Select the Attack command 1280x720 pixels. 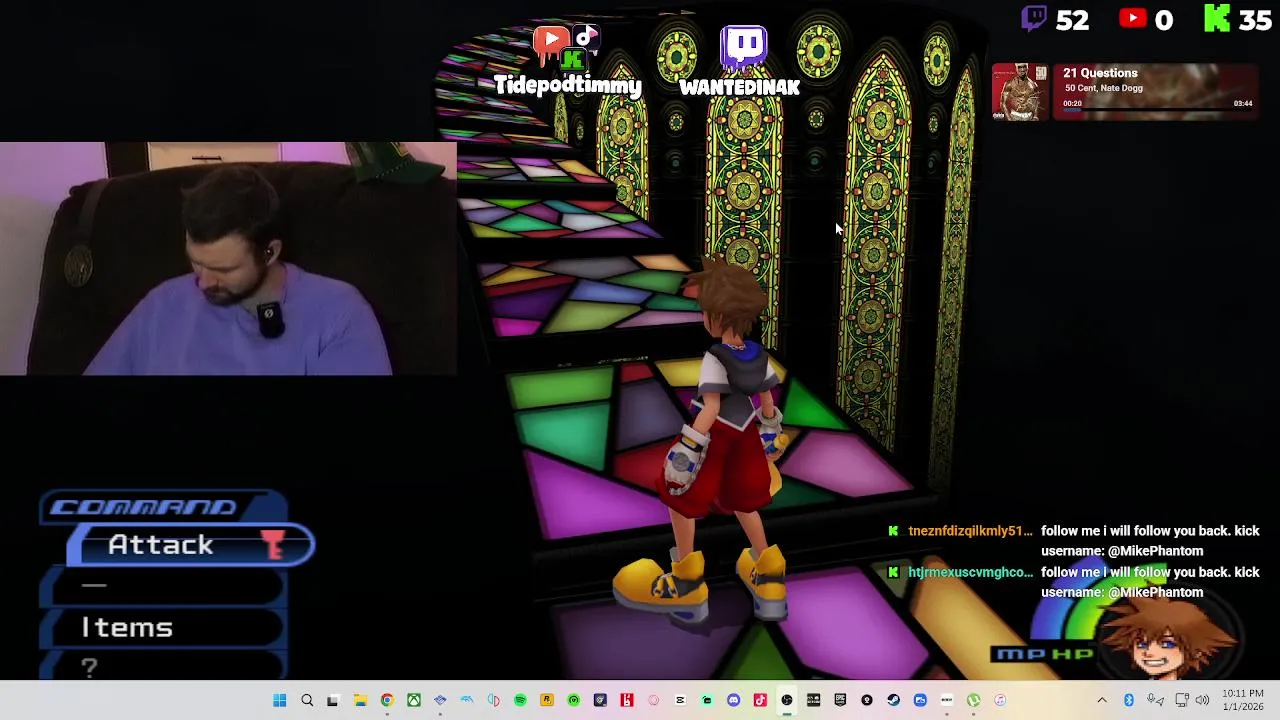coord(190,545)
